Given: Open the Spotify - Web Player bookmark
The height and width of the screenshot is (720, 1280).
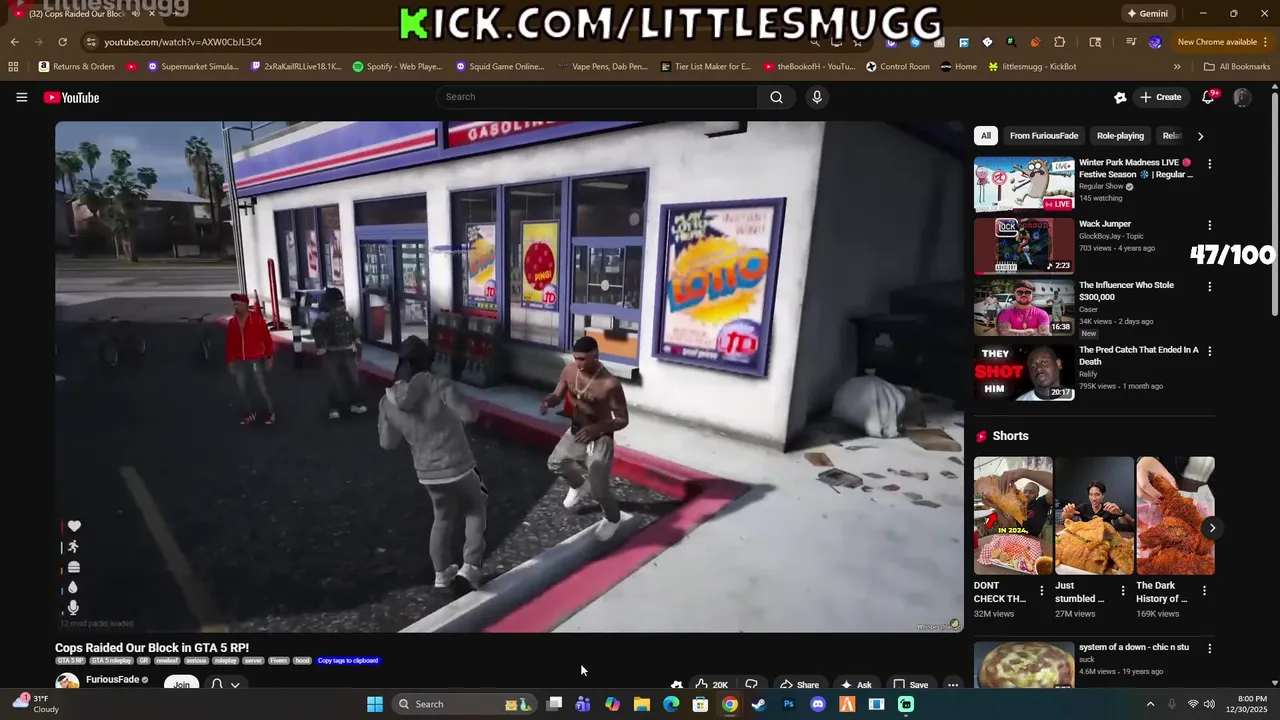Looking at the screenshot, I should [398, 67].
